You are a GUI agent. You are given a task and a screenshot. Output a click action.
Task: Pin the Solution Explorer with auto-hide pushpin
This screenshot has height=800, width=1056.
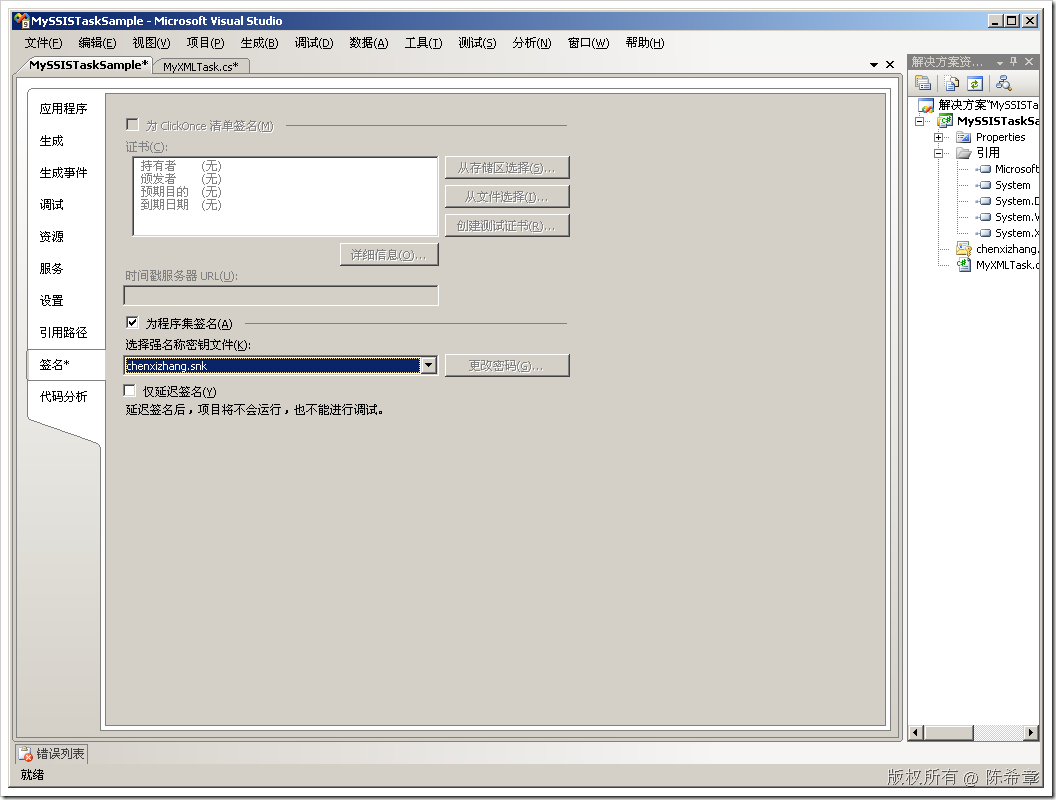pyautogui.click(x=1014, y=61)
